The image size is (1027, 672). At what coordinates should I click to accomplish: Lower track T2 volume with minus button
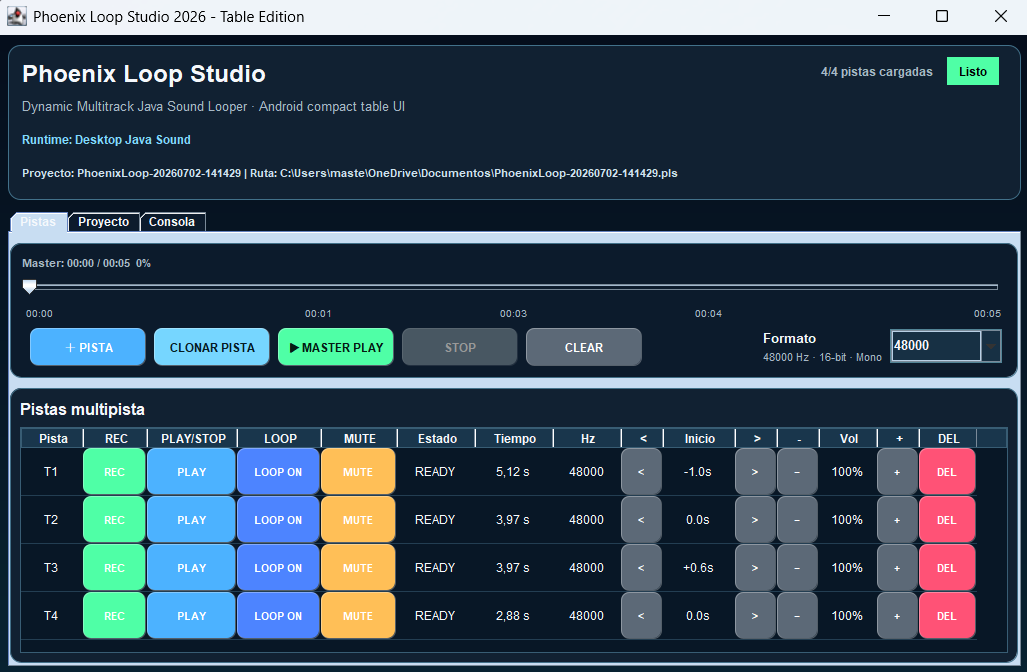point(796,520)
